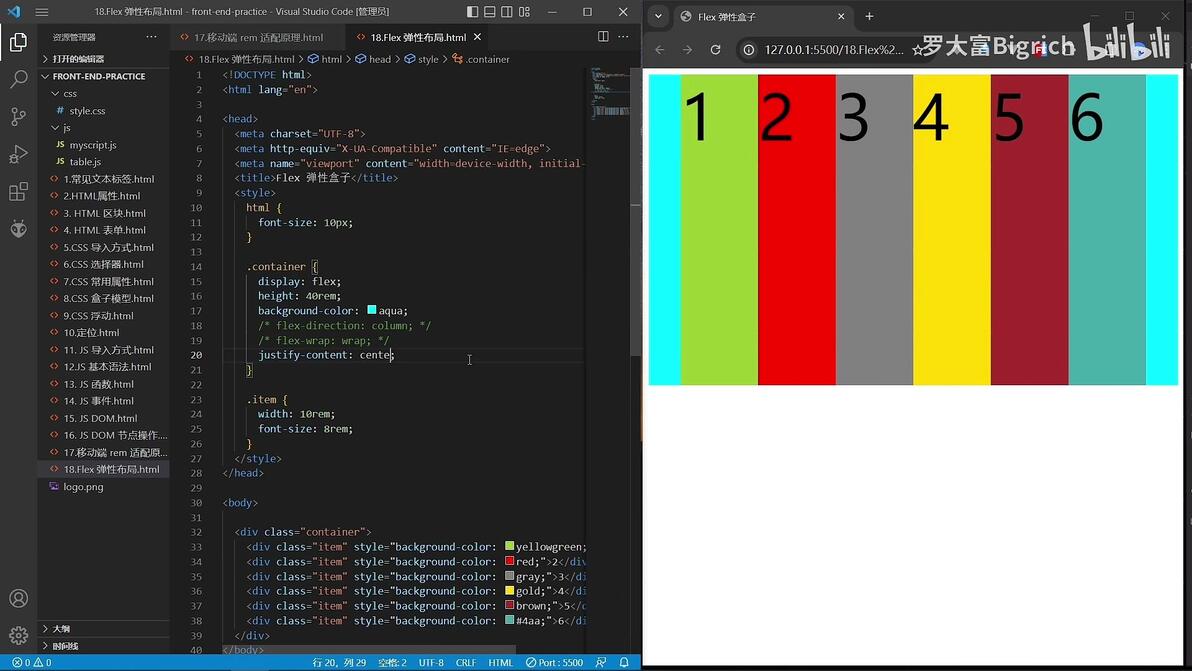Click the red color swatch on line 34
The width and height of the screenshot is (1192, 671).
[509, 562]
